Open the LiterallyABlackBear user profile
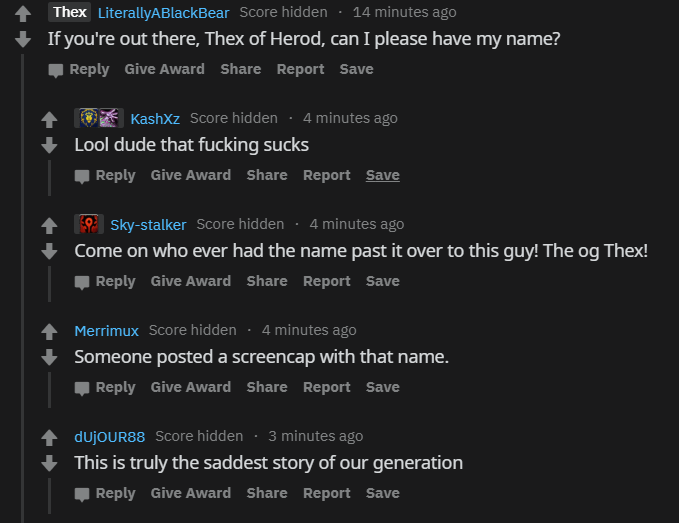Image resolution: width=679 pixels, height=523 pixels. pos(163,13)
